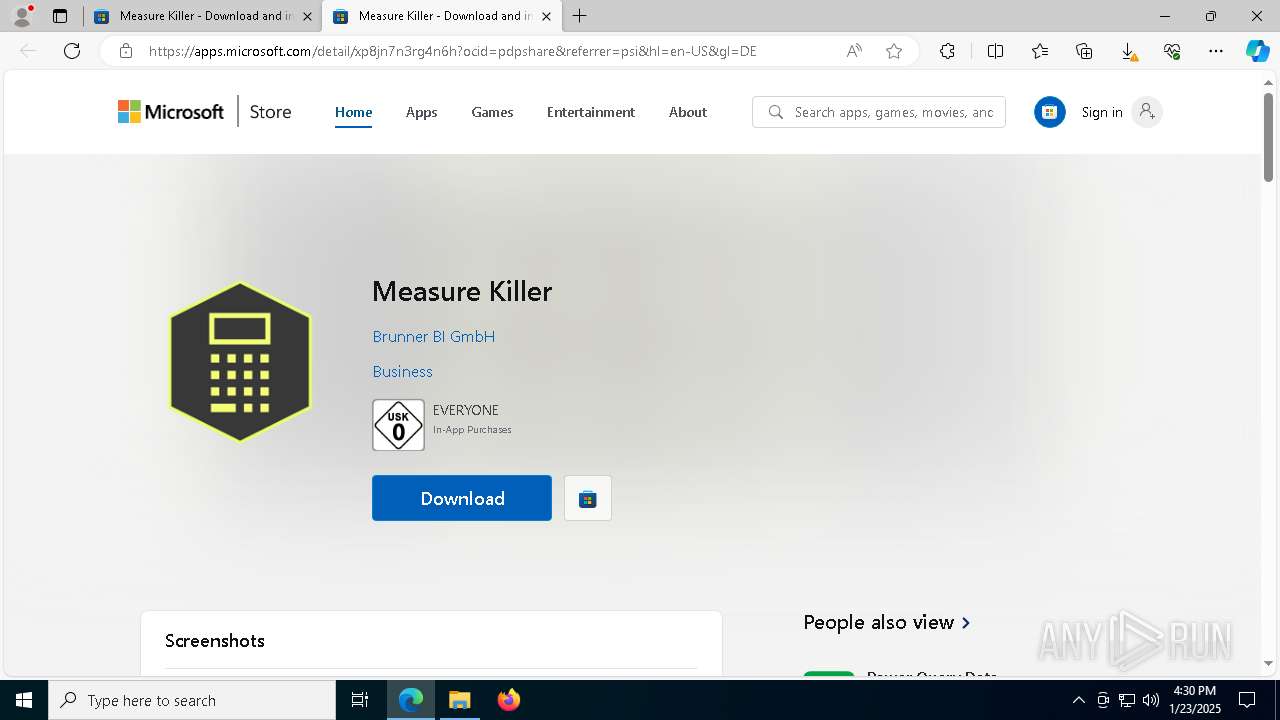1280x720 pixels.
Task: Close the active second Measure Killer tab
Action: [546, 16]
